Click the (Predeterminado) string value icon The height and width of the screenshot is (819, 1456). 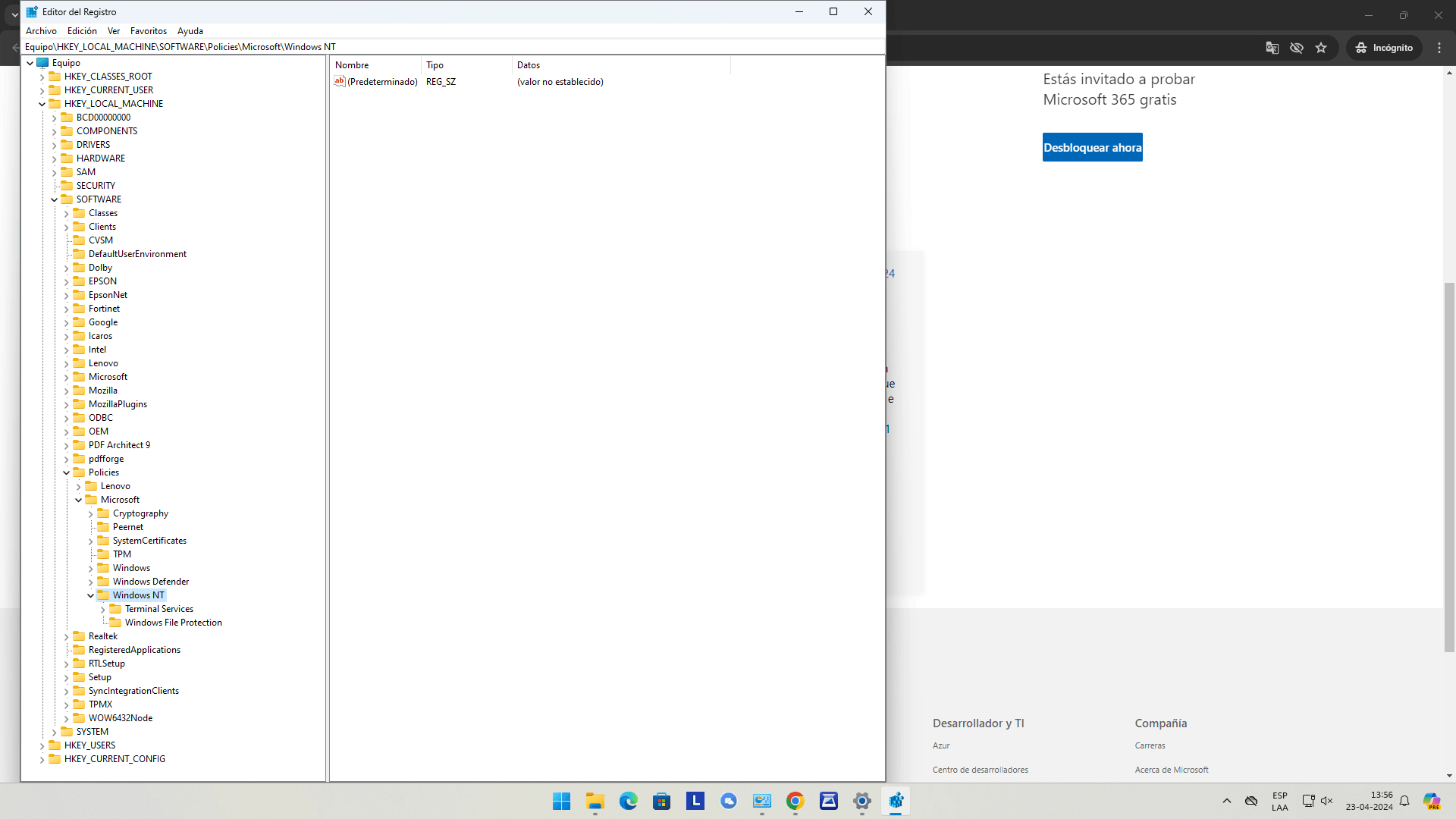tap(340, 81)
